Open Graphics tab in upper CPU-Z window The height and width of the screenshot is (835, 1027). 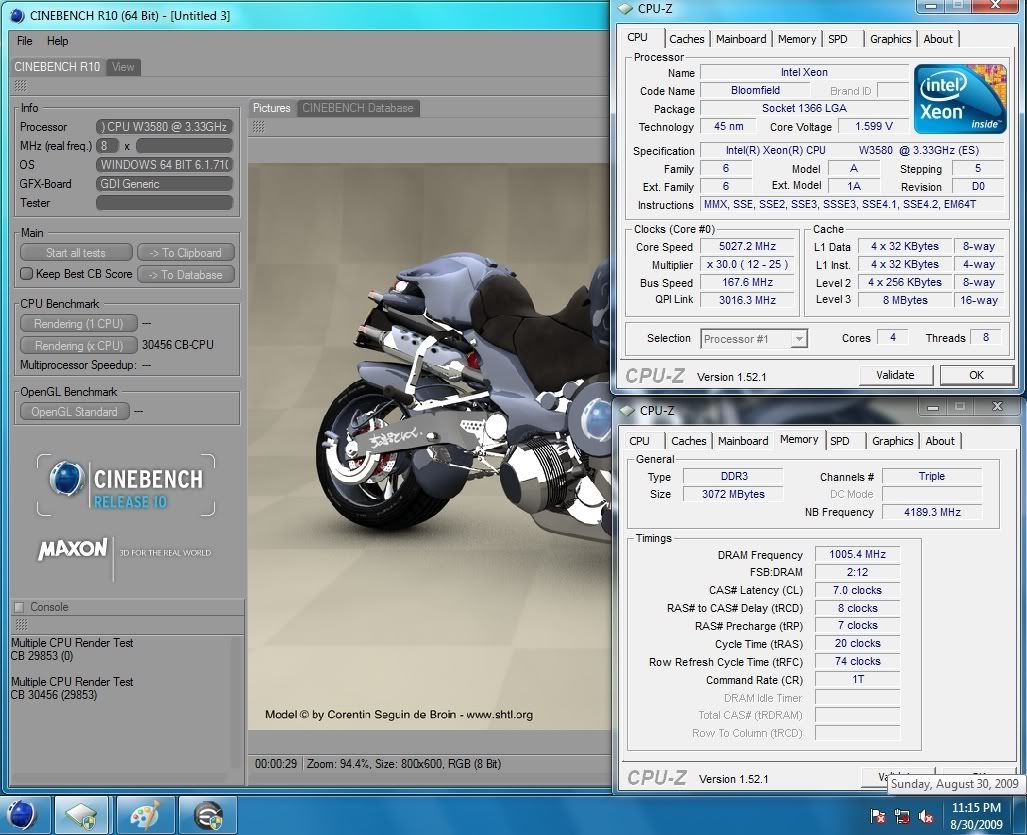(x=891, y=39)
